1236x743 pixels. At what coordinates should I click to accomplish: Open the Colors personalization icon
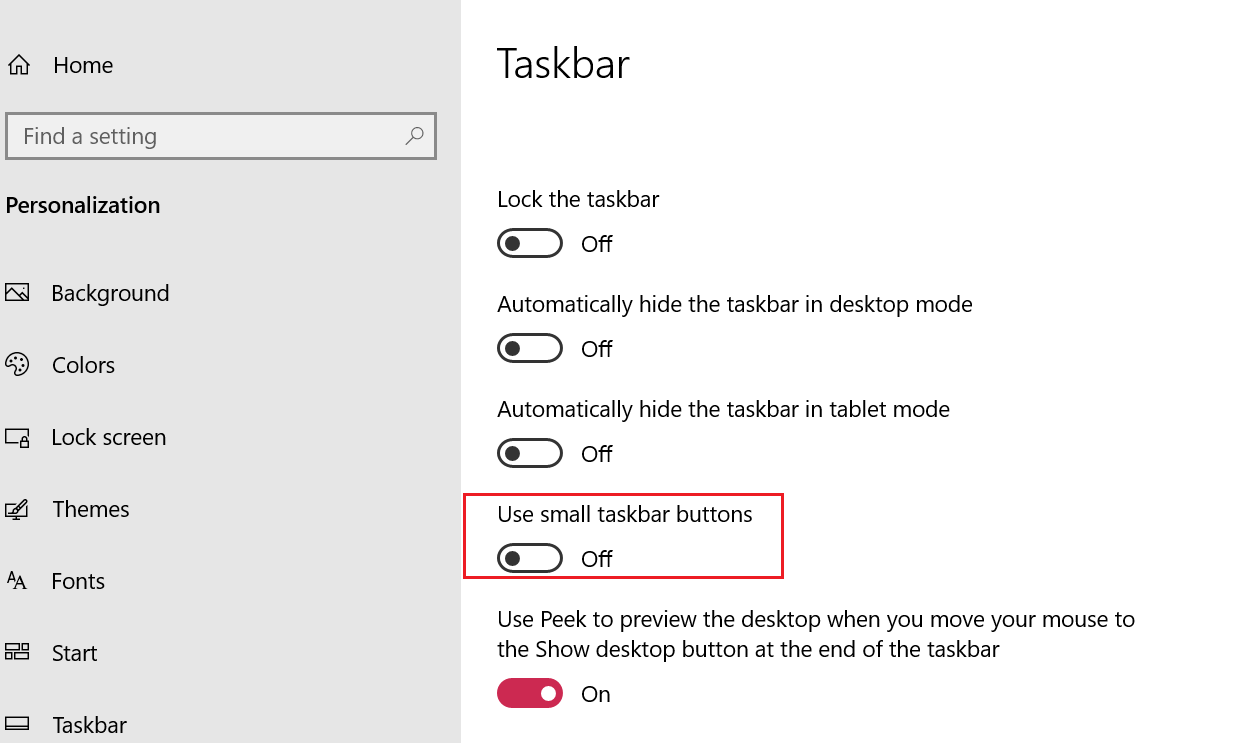pos(17,364)
